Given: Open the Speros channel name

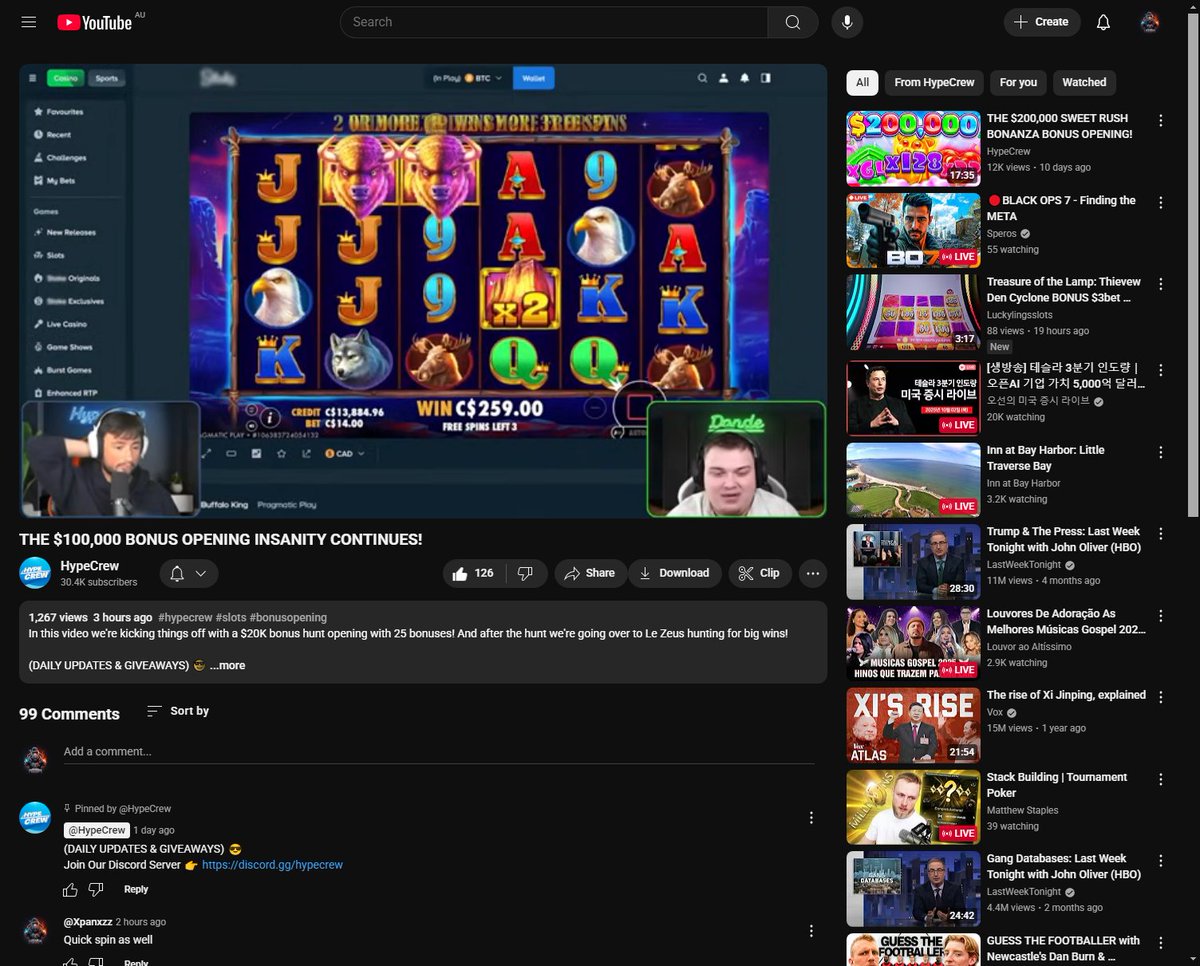Looking at the screenshot, I should [1002, 233].
